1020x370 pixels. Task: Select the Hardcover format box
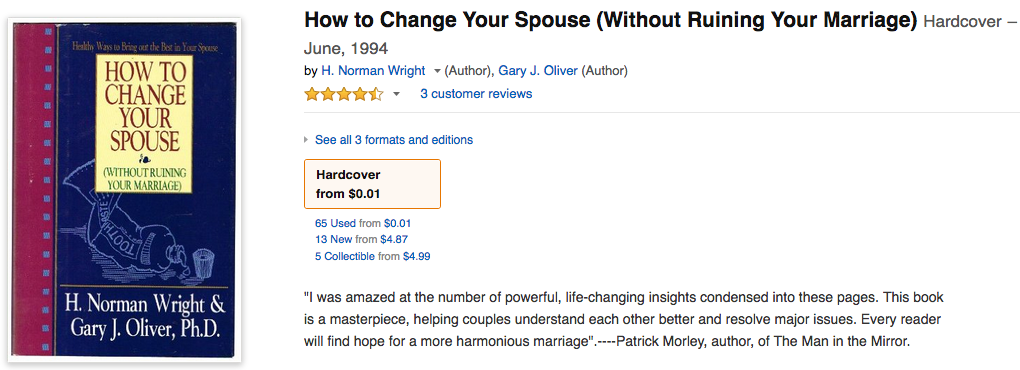[x=373, y=184]
